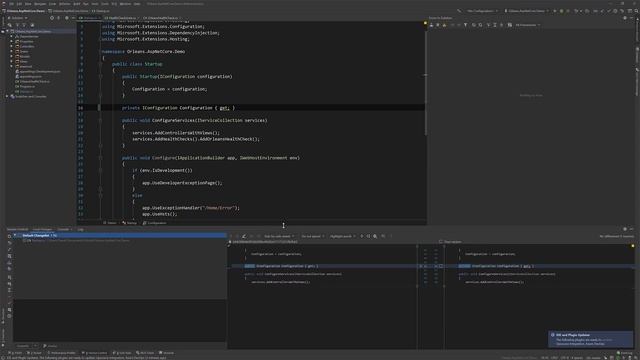This screenshot has width=640, height=360.
Task: Open Search Everywhere magnifier at top right
Action: [636, 11]
